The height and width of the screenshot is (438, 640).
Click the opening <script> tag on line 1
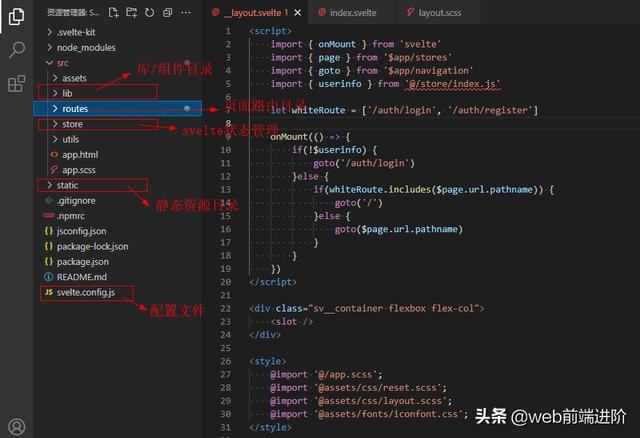[271, 31]
